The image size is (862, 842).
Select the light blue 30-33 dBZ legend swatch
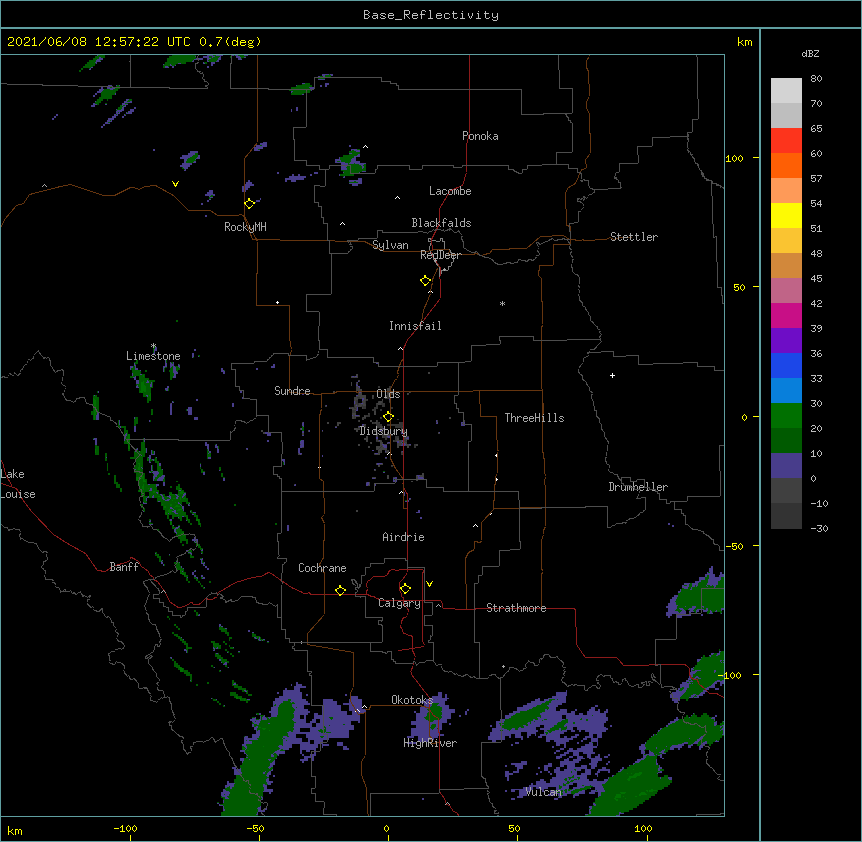(x=786, y=391)
